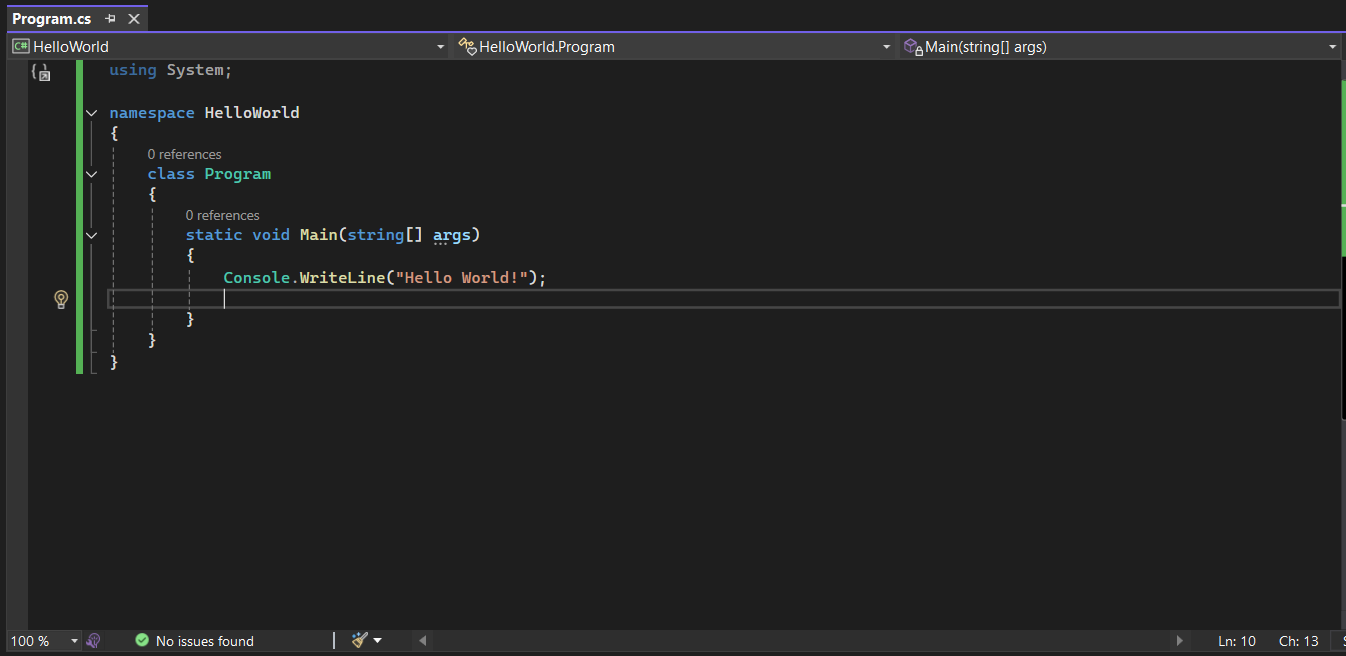Click the code cleanup broom icon
The height and width of the screenshot is (656, 1346).
(x=360, y=640)
